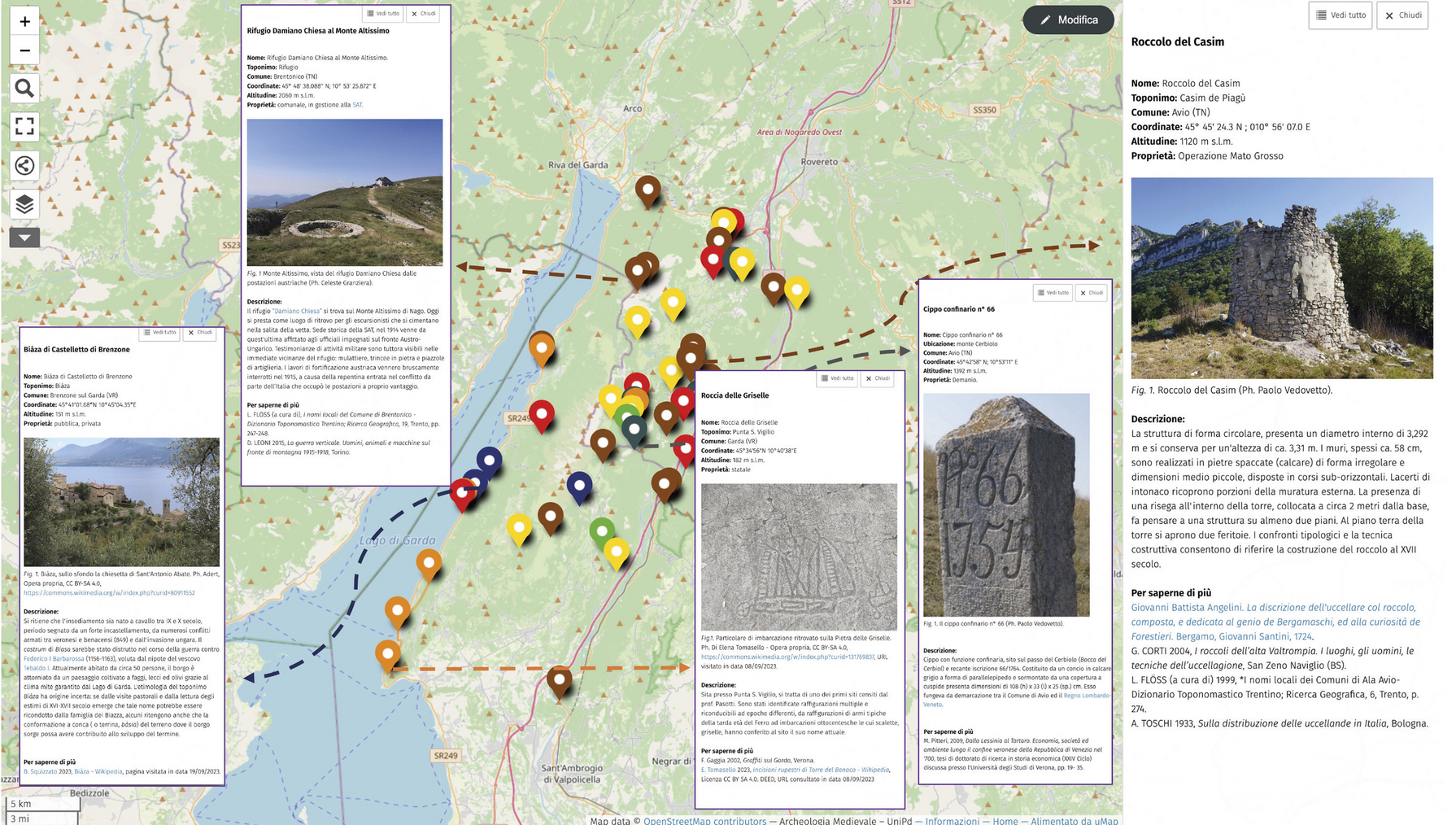Click Vedi tutto in Rifugio Damiano Chiesa popup

click(x=382, y=14)
